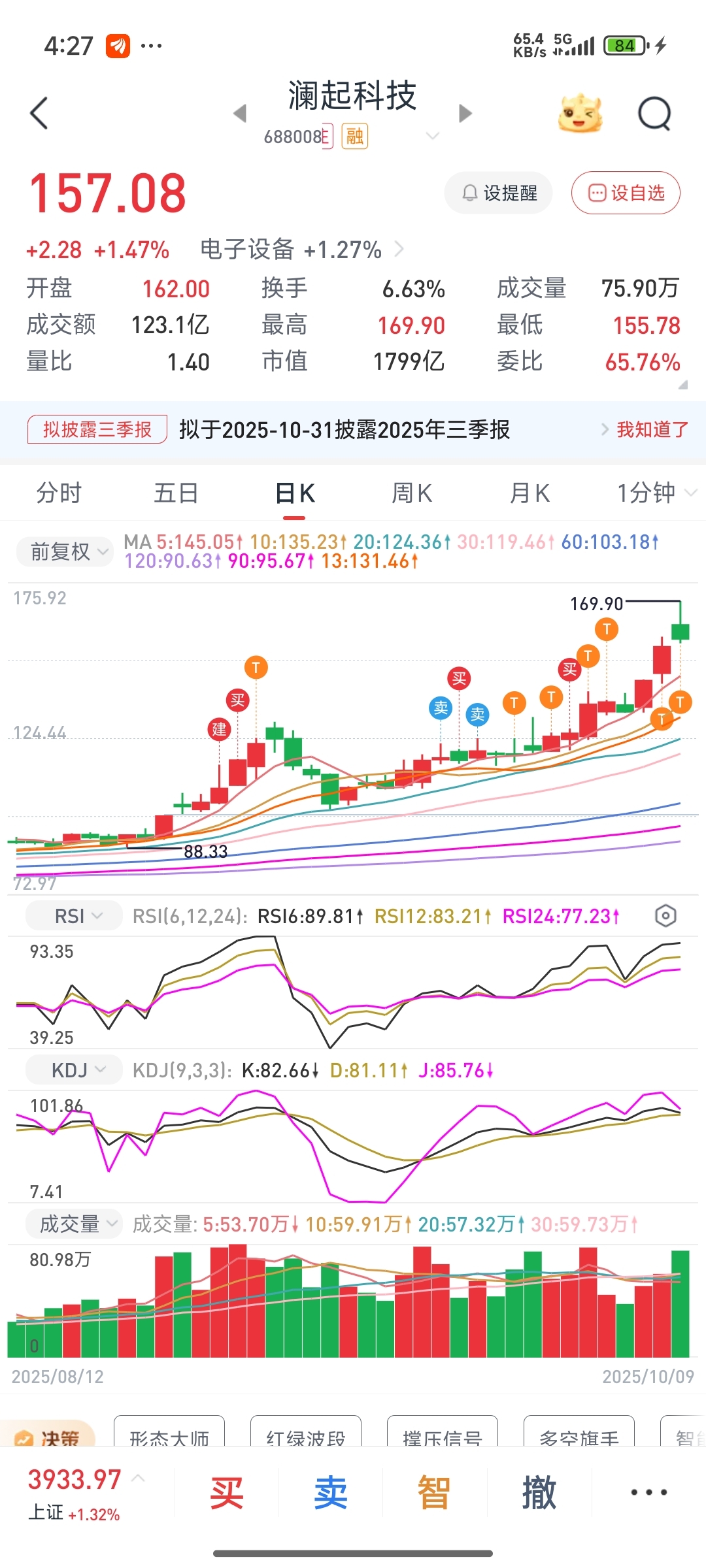Tap the red 买 buy button
This screenshot has height=1568, width=706.
[x=226, y=1493]
